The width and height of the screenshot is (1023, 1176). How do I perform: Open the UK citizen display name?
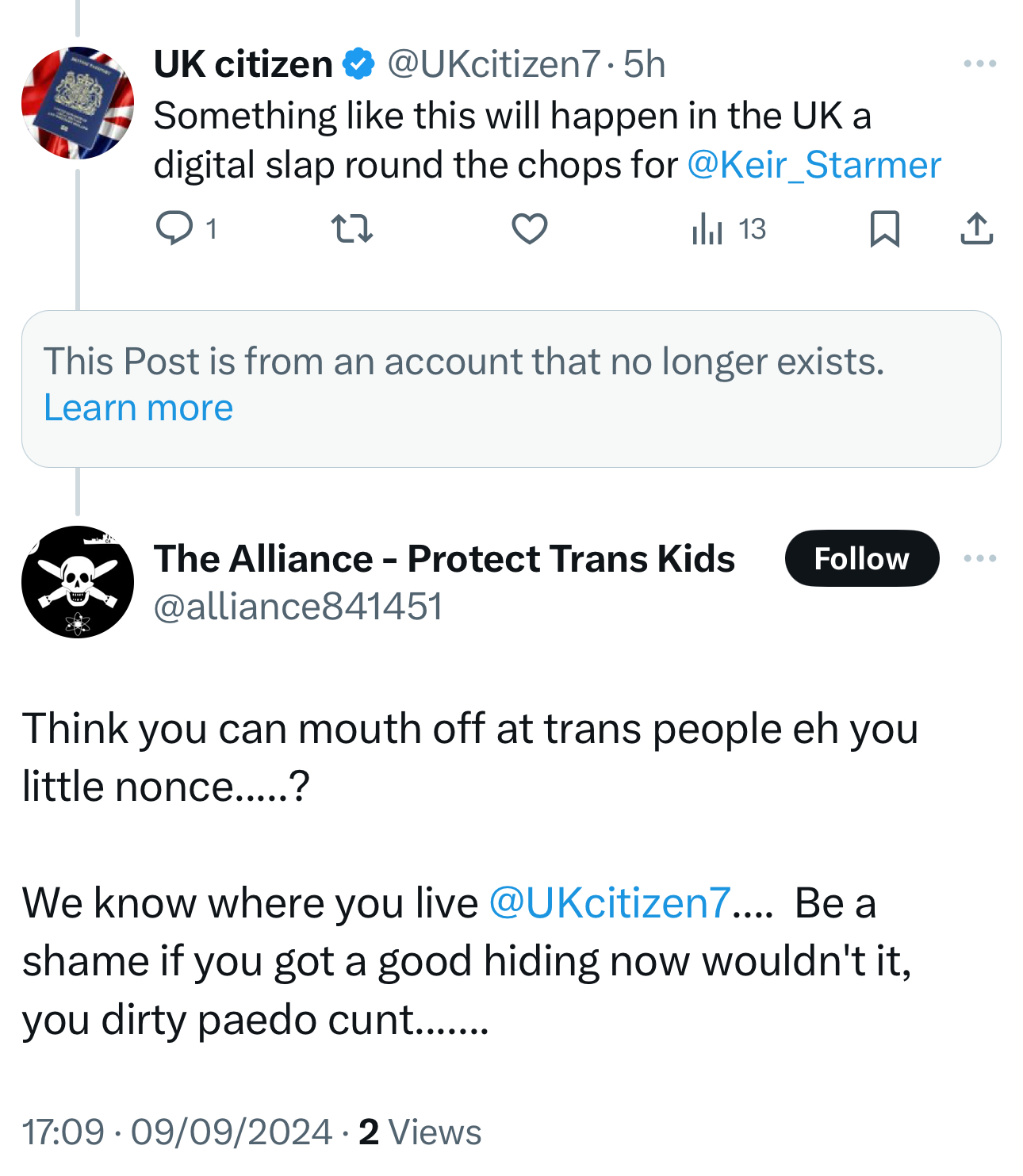click(x=243, y=64)
